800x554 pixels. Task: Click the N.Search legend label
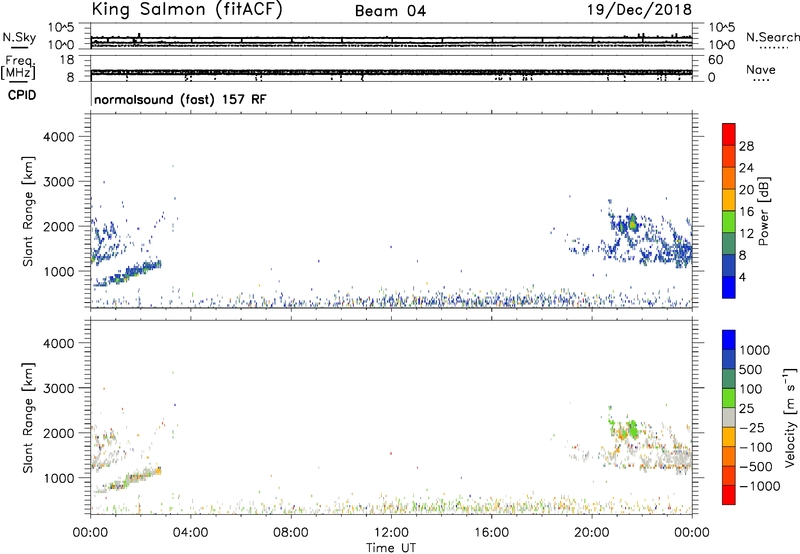772,37
